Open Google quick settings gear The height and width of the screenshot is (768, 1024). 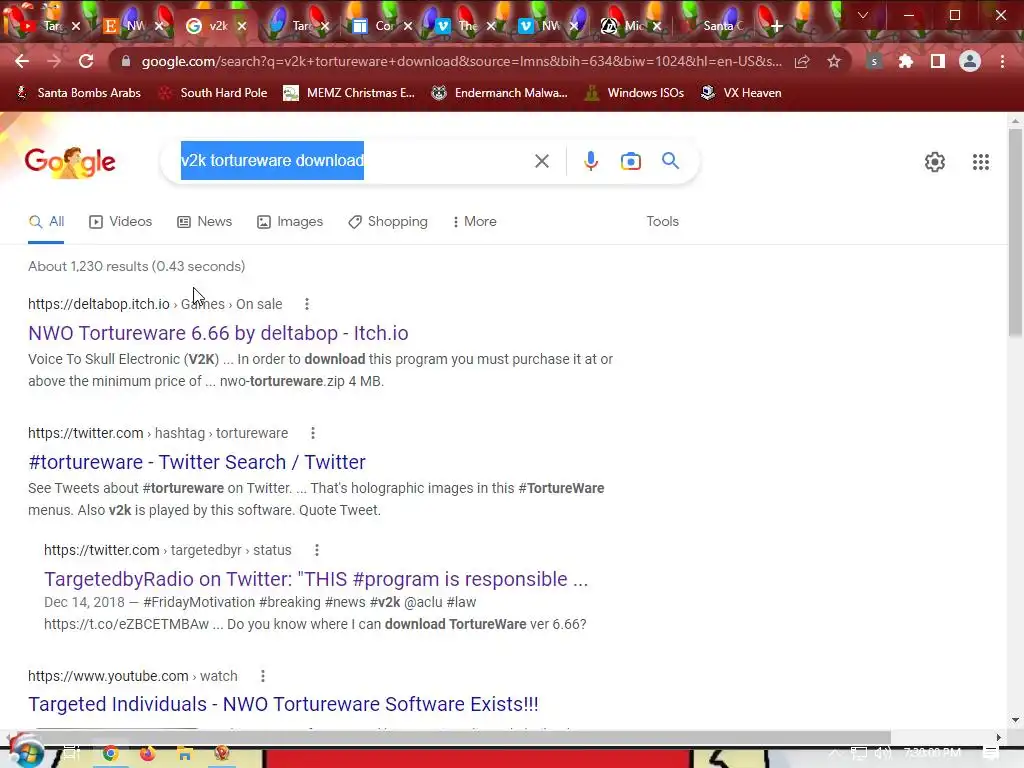click(x=935, y=161)
